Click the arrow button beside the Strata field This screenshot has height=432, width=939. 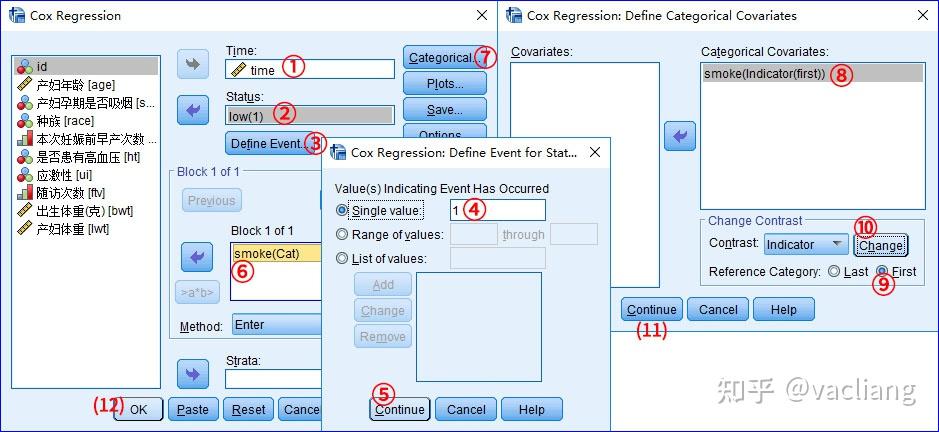click(x=193, y=373)
